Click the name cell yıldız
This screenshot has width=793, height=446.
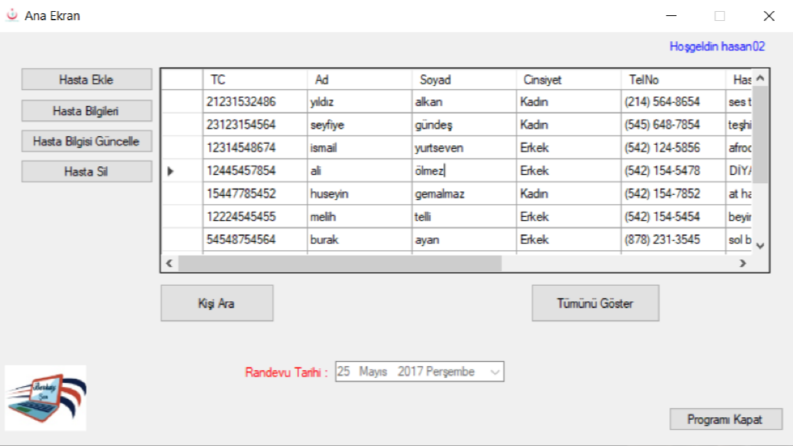click(359, 102)
